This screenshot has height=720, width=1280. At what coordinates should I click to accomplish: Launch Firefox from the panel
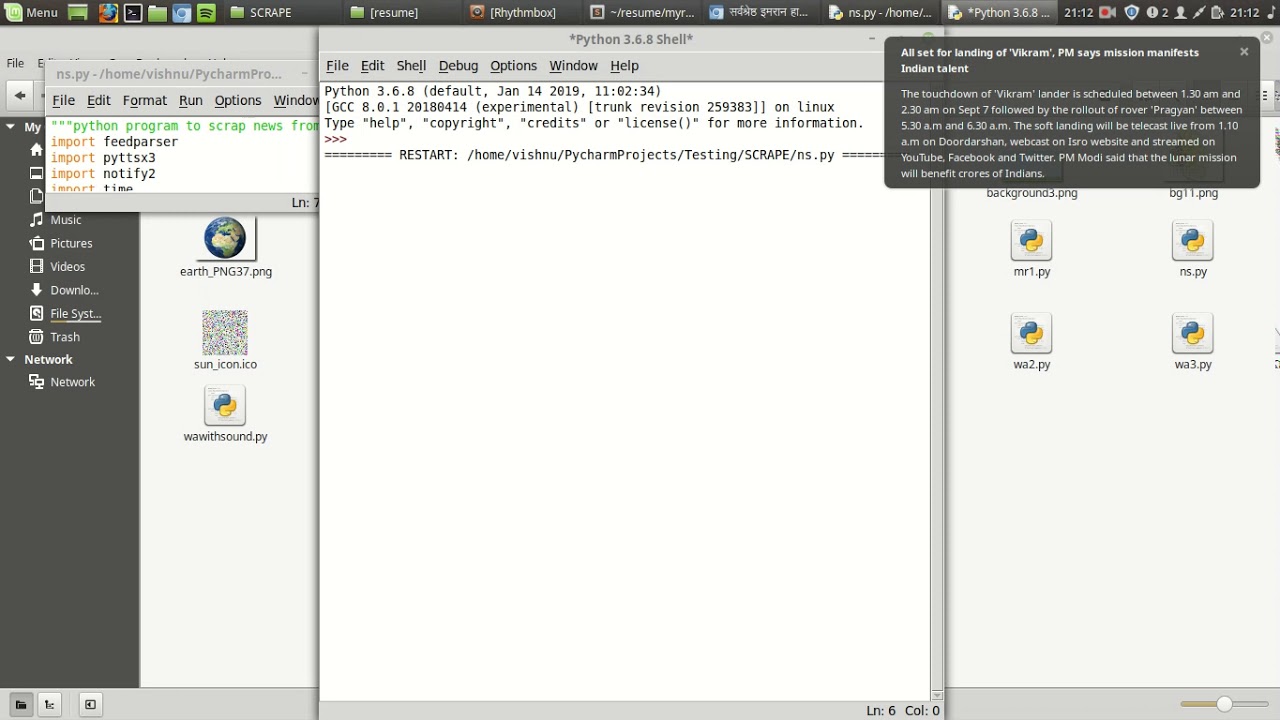tap(107, 13)
